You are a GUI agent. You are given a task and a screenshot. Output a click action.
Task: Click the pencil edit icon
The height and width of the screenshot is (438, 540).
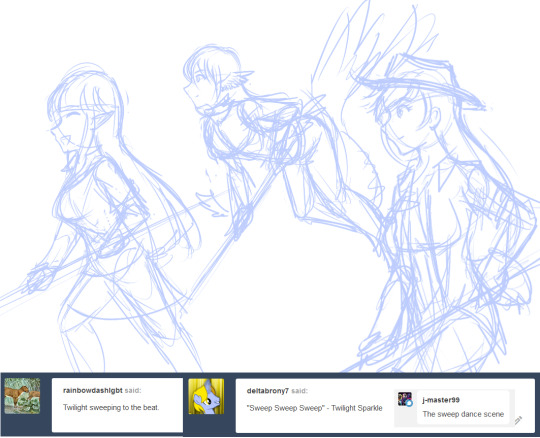(518, 420)
